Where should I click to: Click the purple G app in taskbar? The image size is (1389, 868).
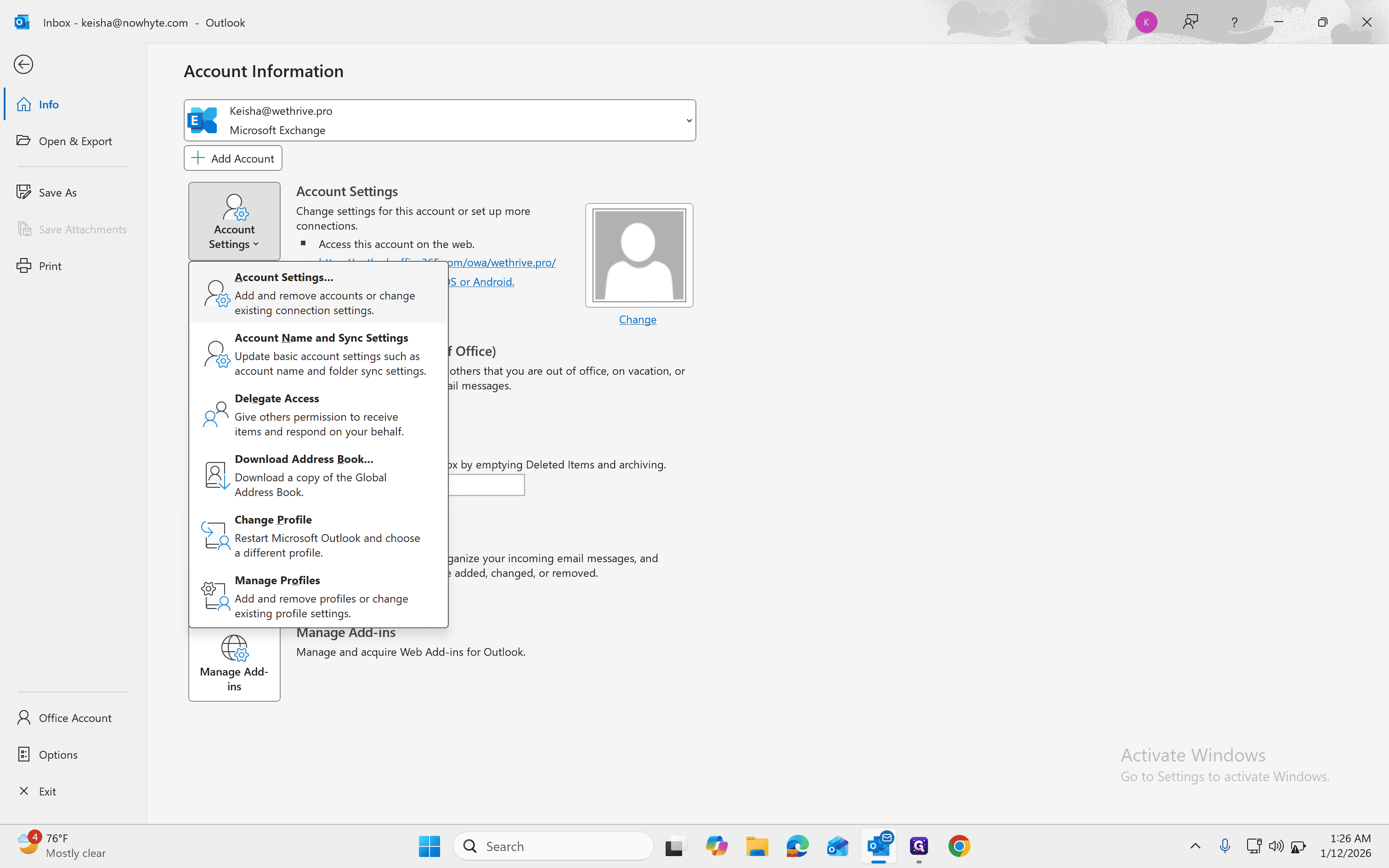coord(919,846)
